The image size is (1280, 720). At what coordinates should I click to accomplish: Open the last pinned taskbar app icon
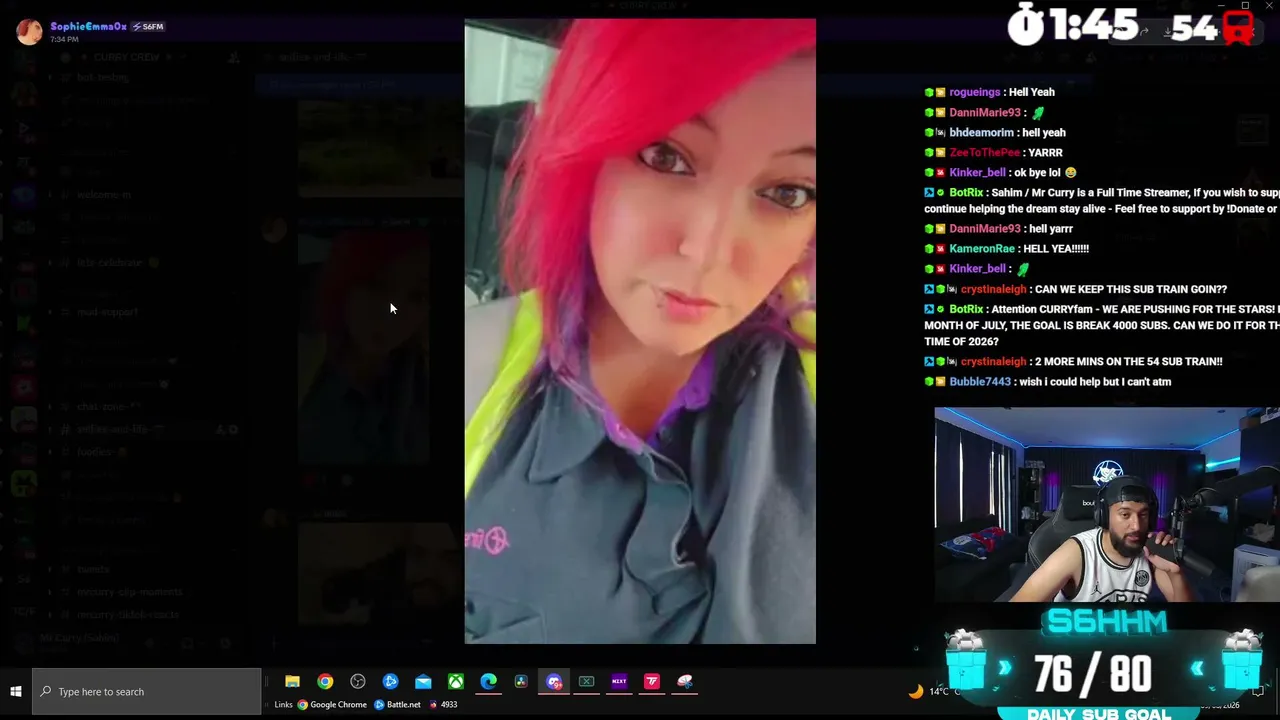point(685,682)
